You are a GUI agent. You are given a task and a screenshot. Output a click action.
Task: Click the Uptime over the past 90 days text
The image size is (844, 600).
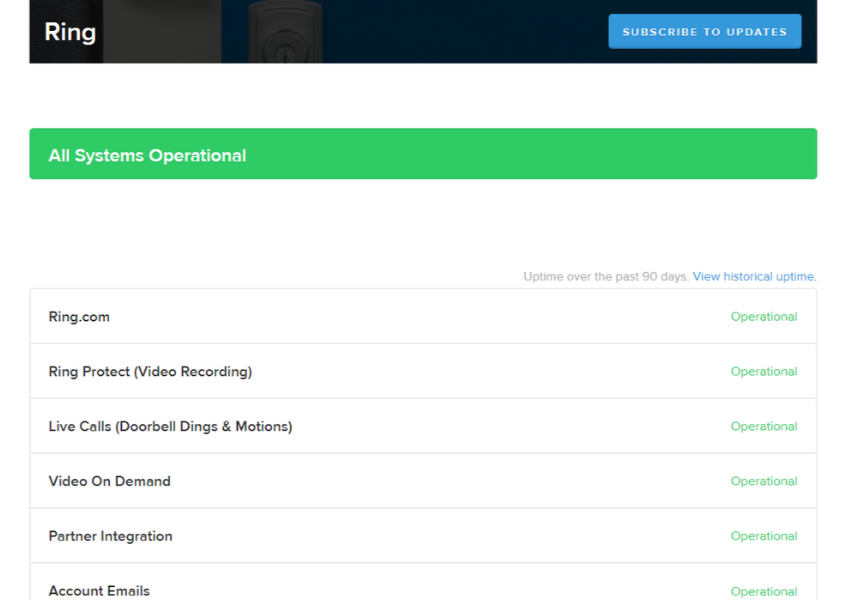[606, 277]
